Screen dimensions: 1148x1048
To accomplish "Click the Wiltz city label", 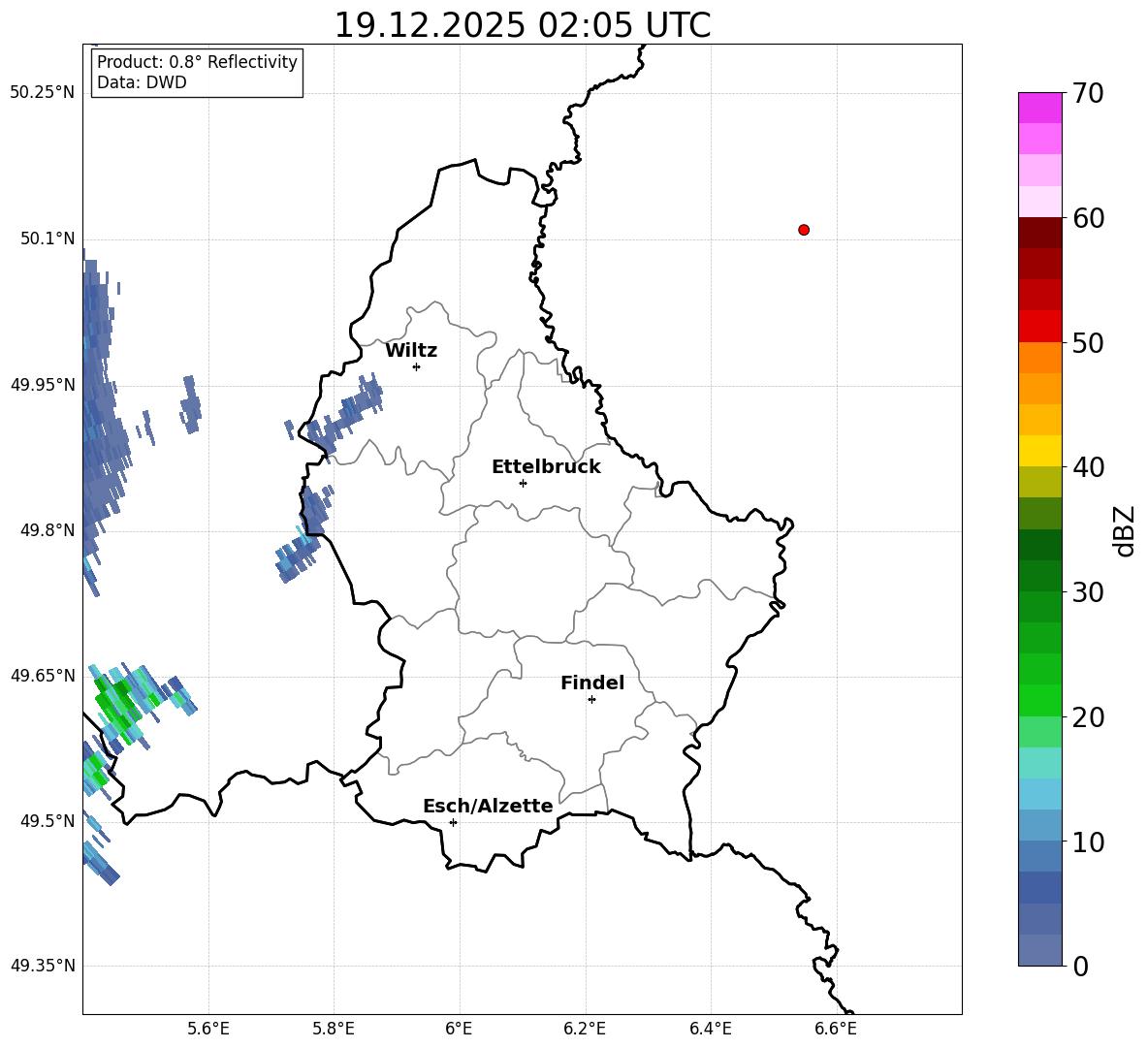I will [x=411, y=351].
